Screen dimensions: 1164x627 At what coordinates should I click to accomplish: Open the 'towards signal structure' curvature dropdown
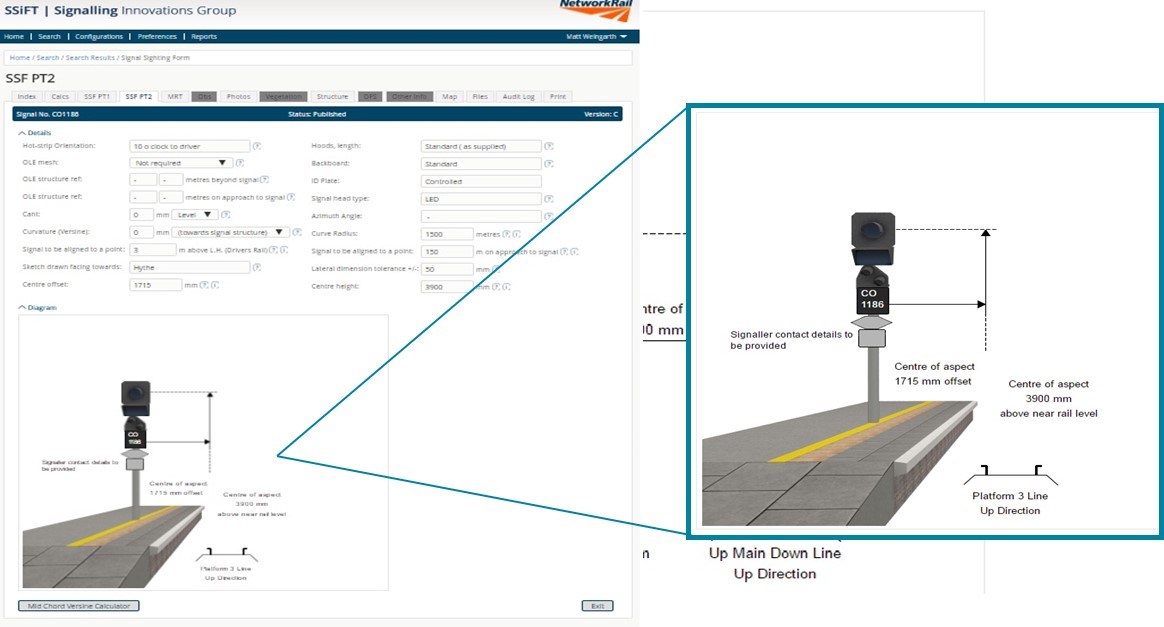tap(230, 232)
